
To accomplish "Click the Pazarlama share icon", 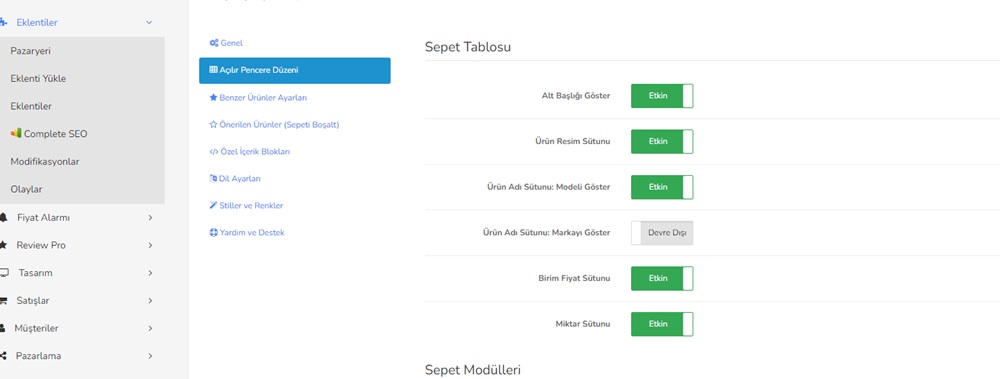I will [4, 356].
